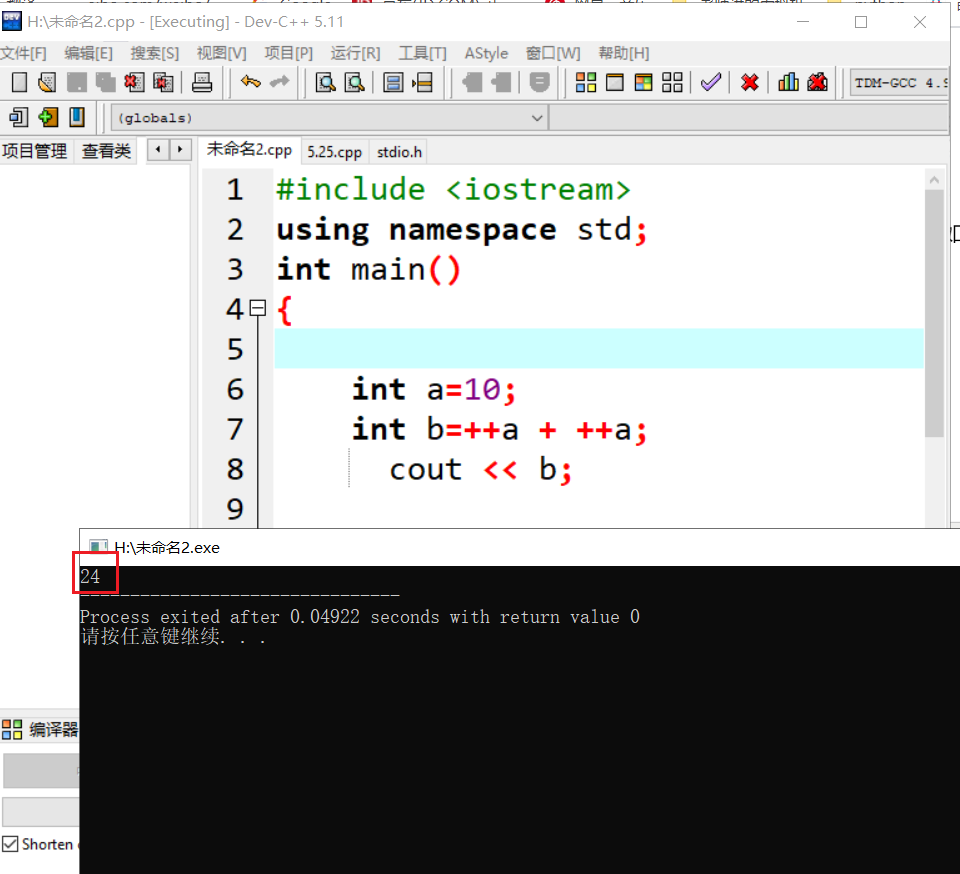
Task: Open the Find dialog
Action: click(325, 81)
